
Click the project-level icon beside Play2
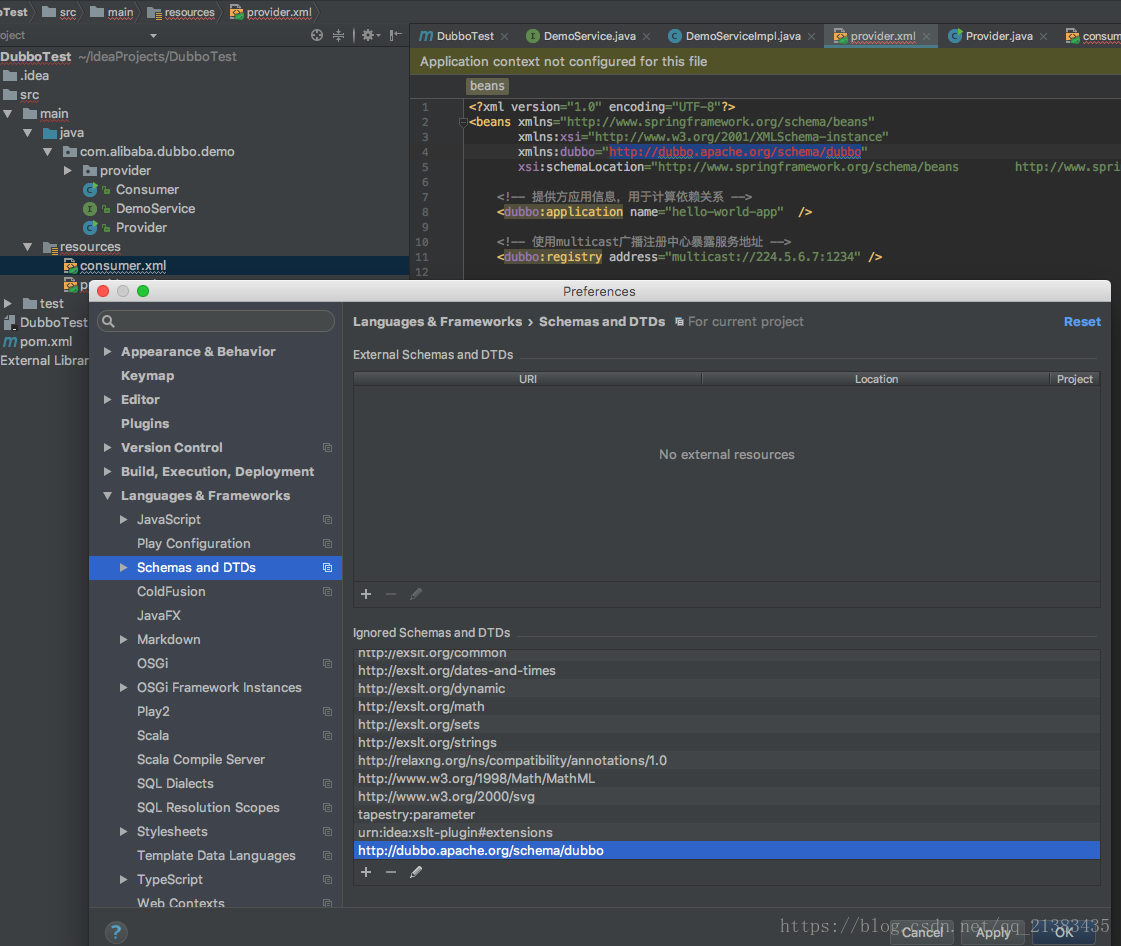[x=327, y=711]
